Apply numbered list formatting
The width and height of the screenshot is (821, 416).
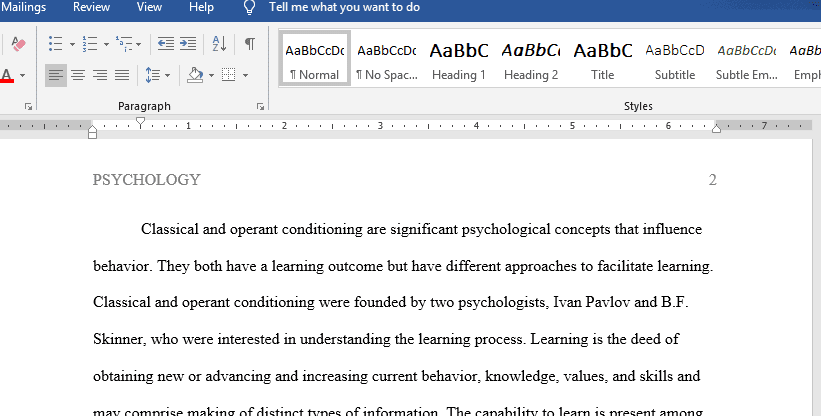click(x=90, y=44)
